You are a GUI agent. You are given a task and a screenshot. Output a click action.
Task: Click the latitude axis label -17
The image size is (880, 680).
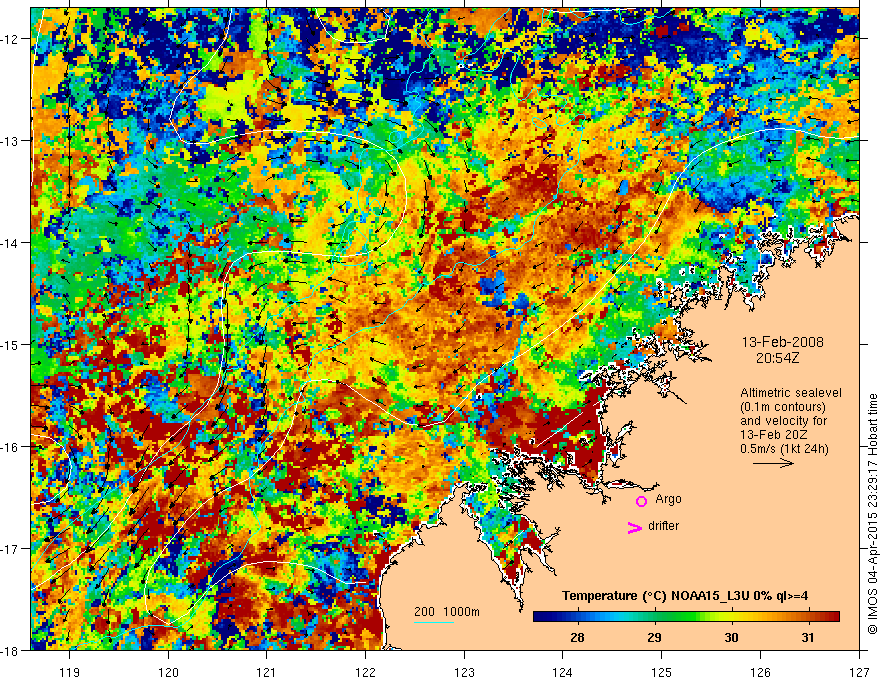pos(11,548)
